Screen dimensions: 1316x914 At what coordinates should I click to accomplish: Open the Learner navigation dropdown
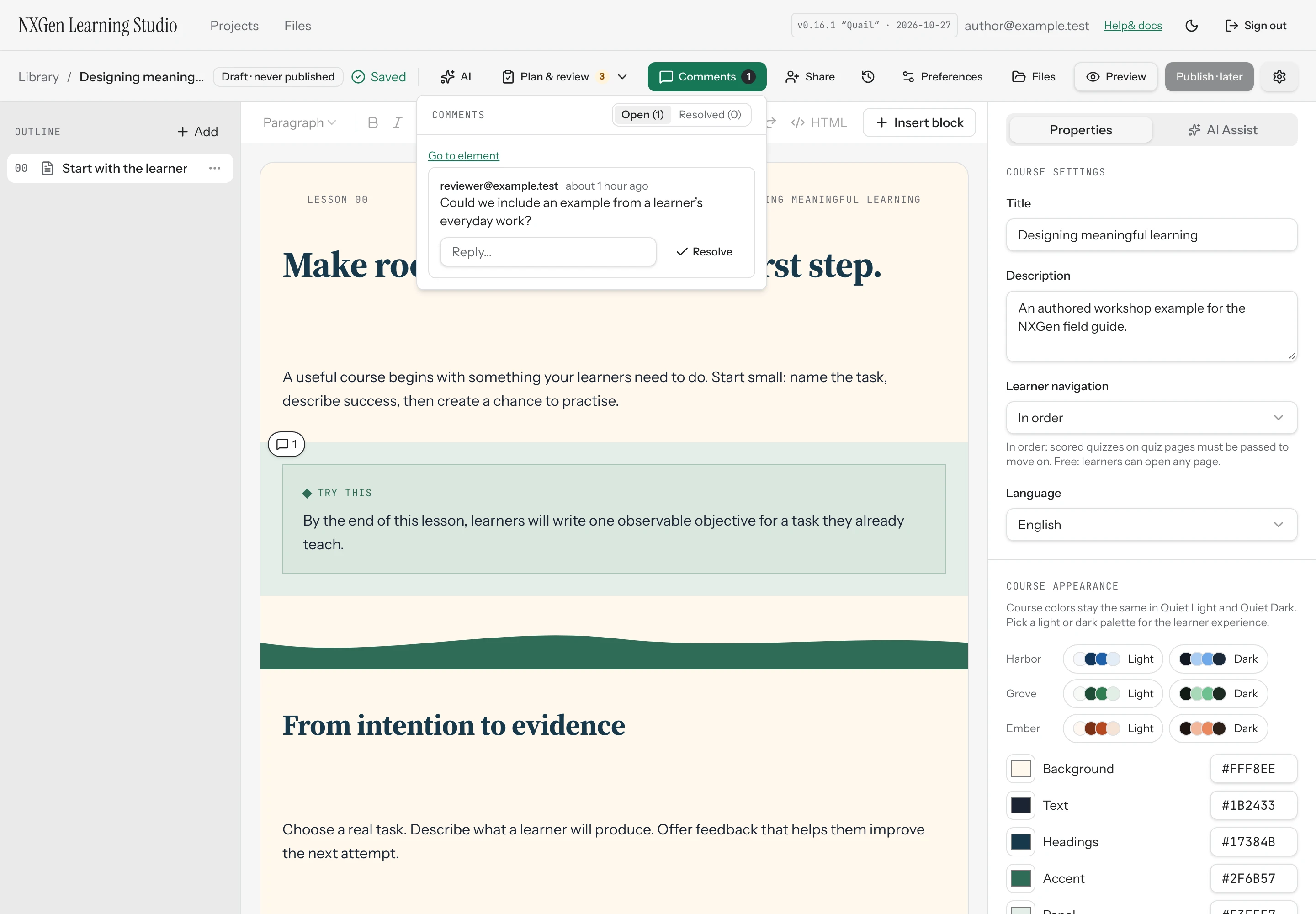click(1151, 418)
